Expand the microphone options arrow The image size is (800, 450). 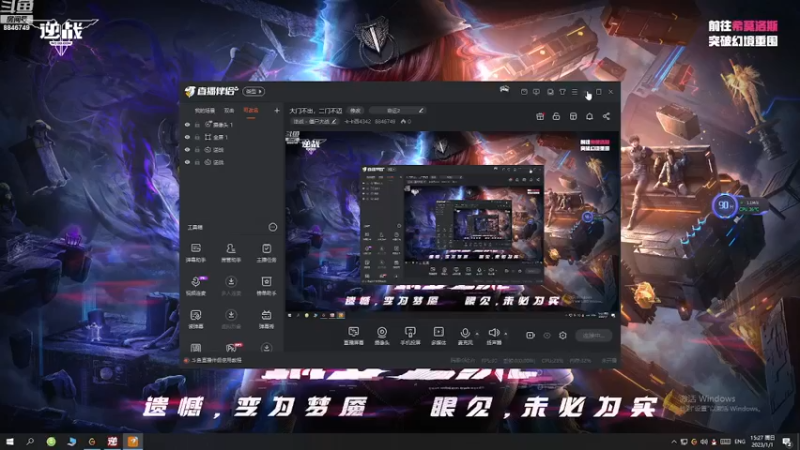477,334
